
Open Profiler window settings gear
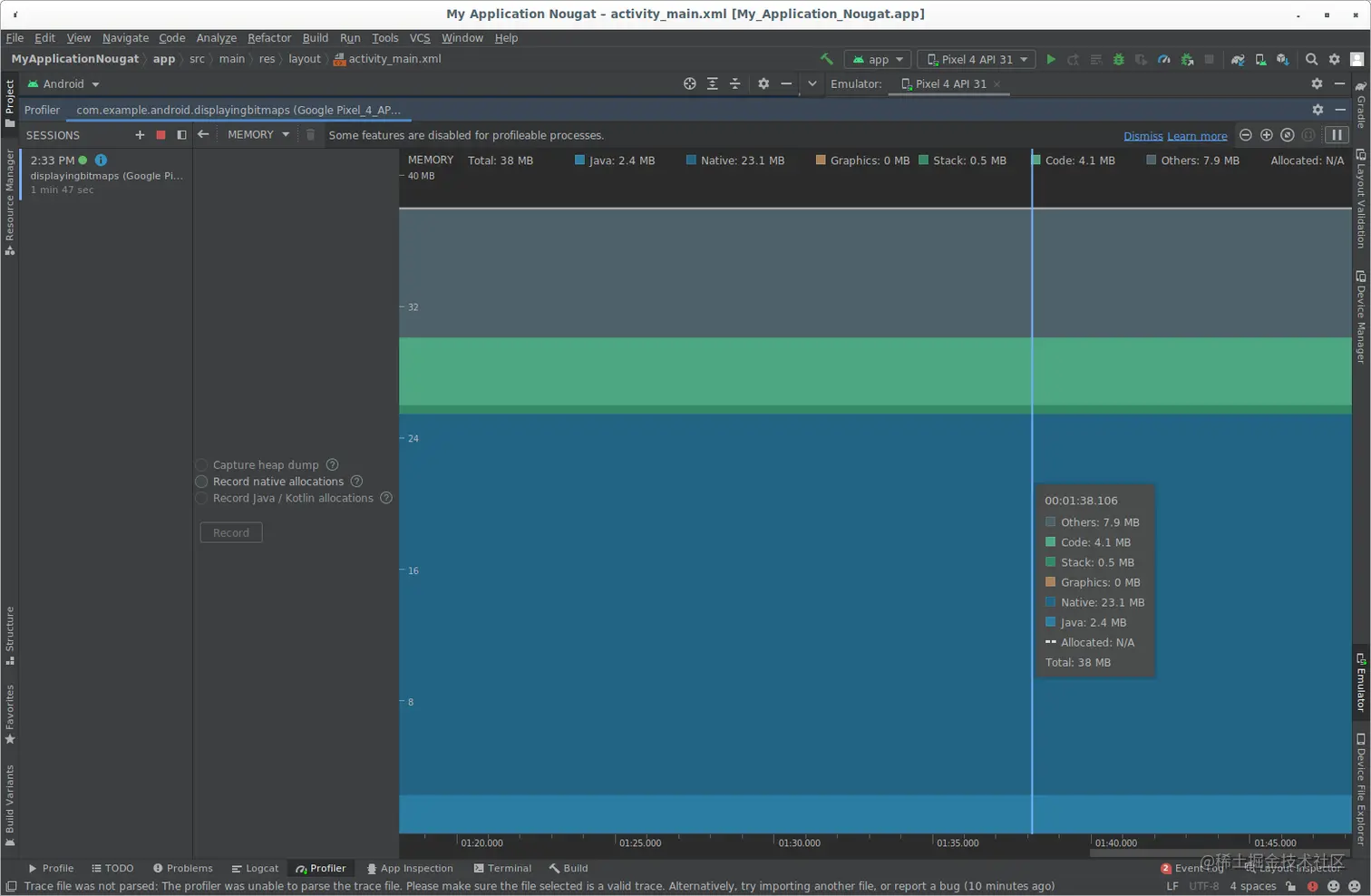pyautogui.click(x=1318, y=110)
